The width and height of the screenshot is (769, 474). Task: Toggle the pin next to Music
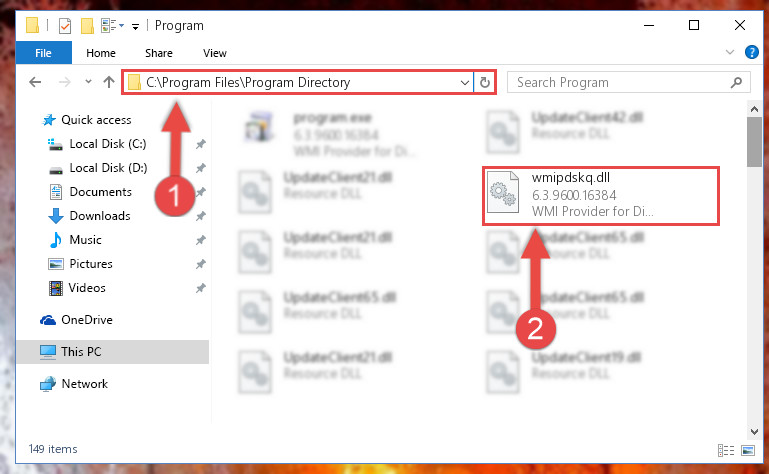click(201, 240)
